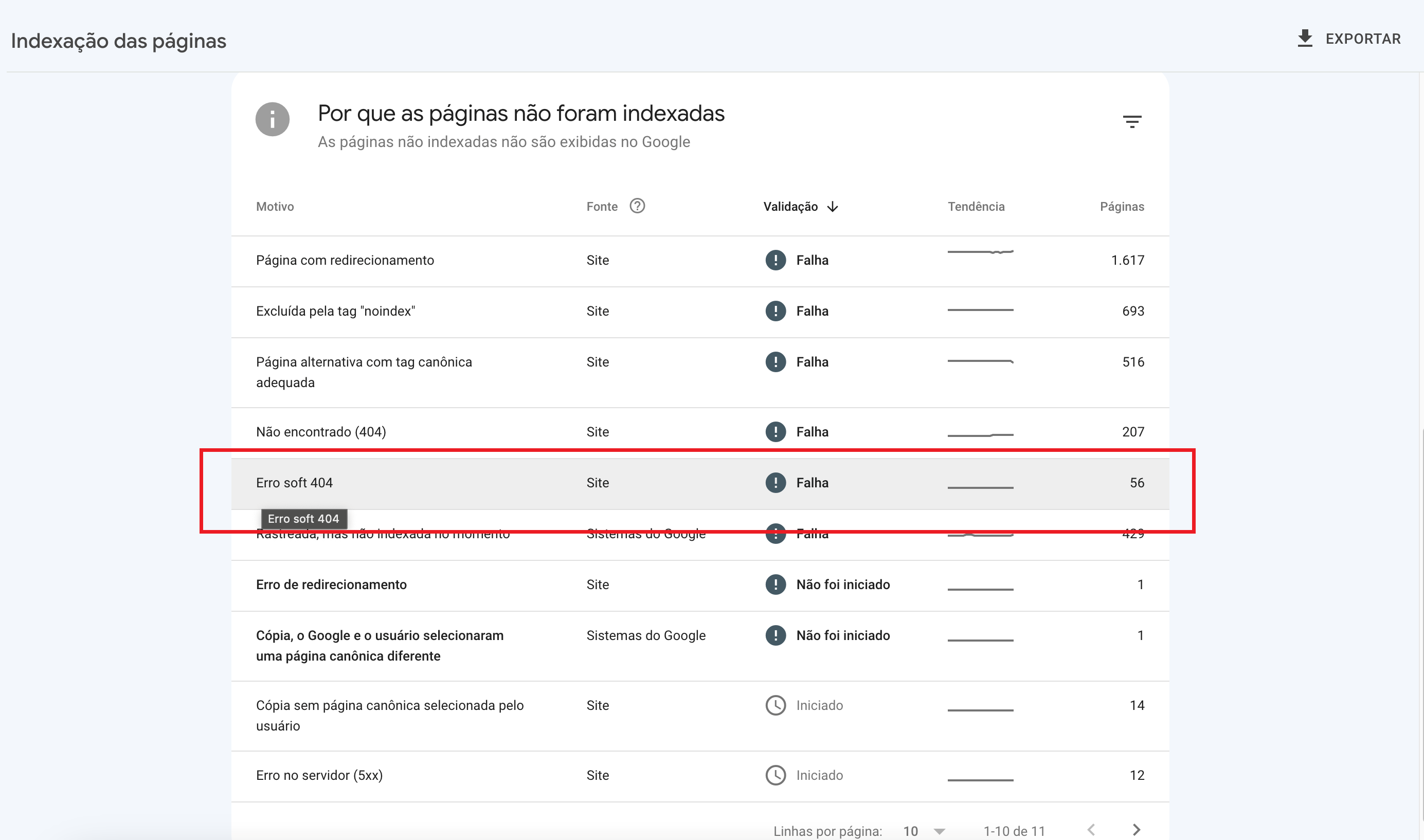Click trend sparkline in Página com redirecionamento row
Image resolution: width=1424 pixels, height=840 pixels.
tap(980, 252)
